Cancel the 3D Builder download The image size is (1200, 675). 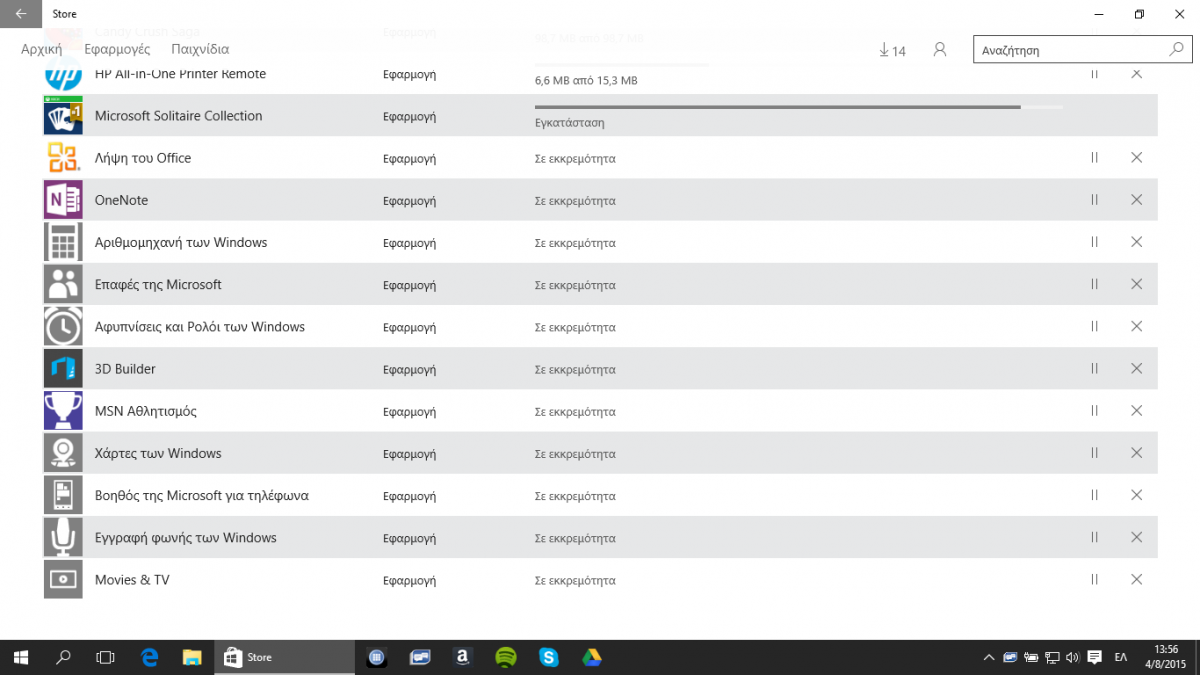1136,369
